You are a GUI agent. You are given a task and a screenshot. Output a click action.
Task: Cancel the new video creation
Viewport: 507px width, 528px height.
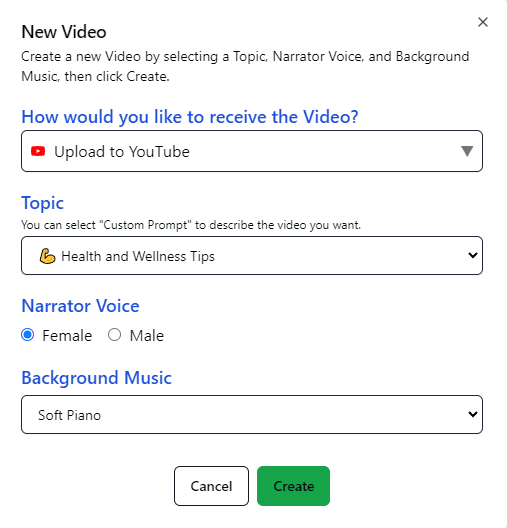pyautogui.click(x=211, y=486)
